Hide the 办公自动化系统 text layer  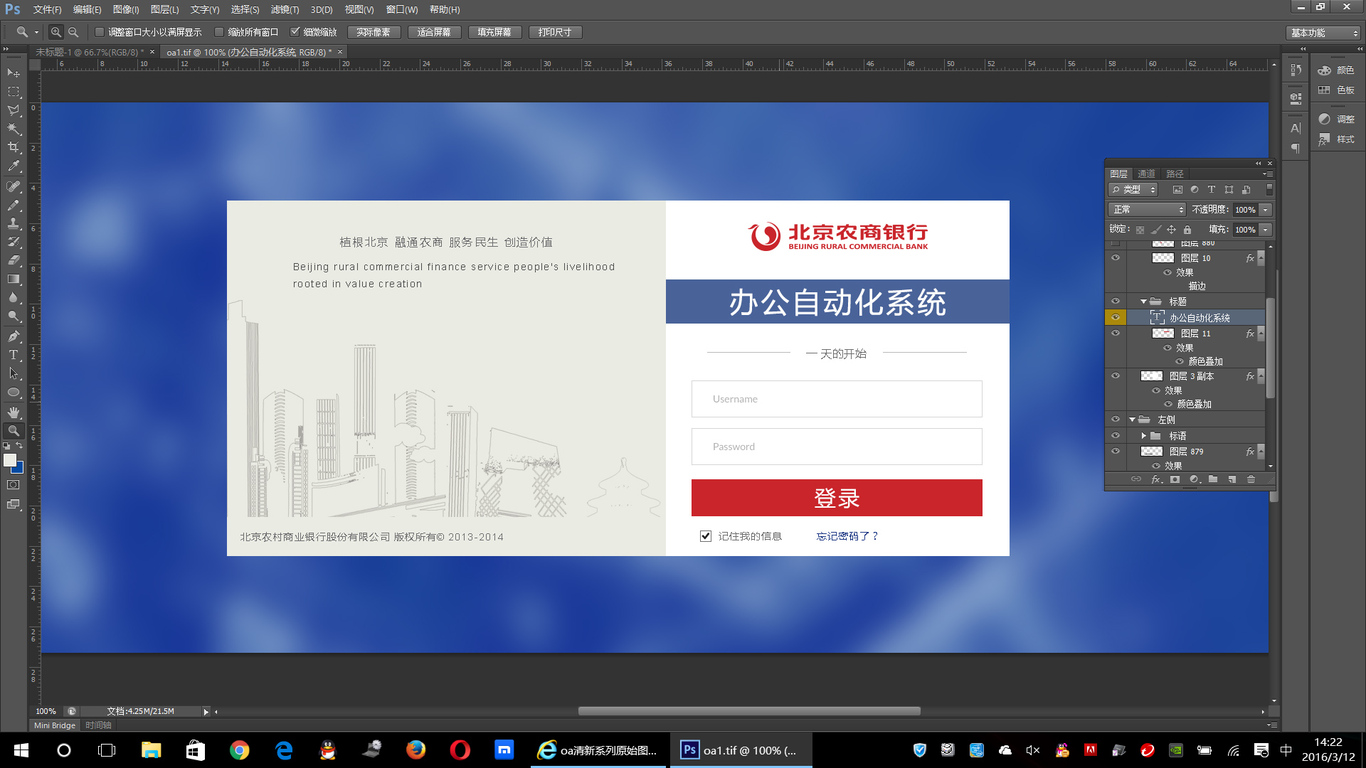point(1115,318)
